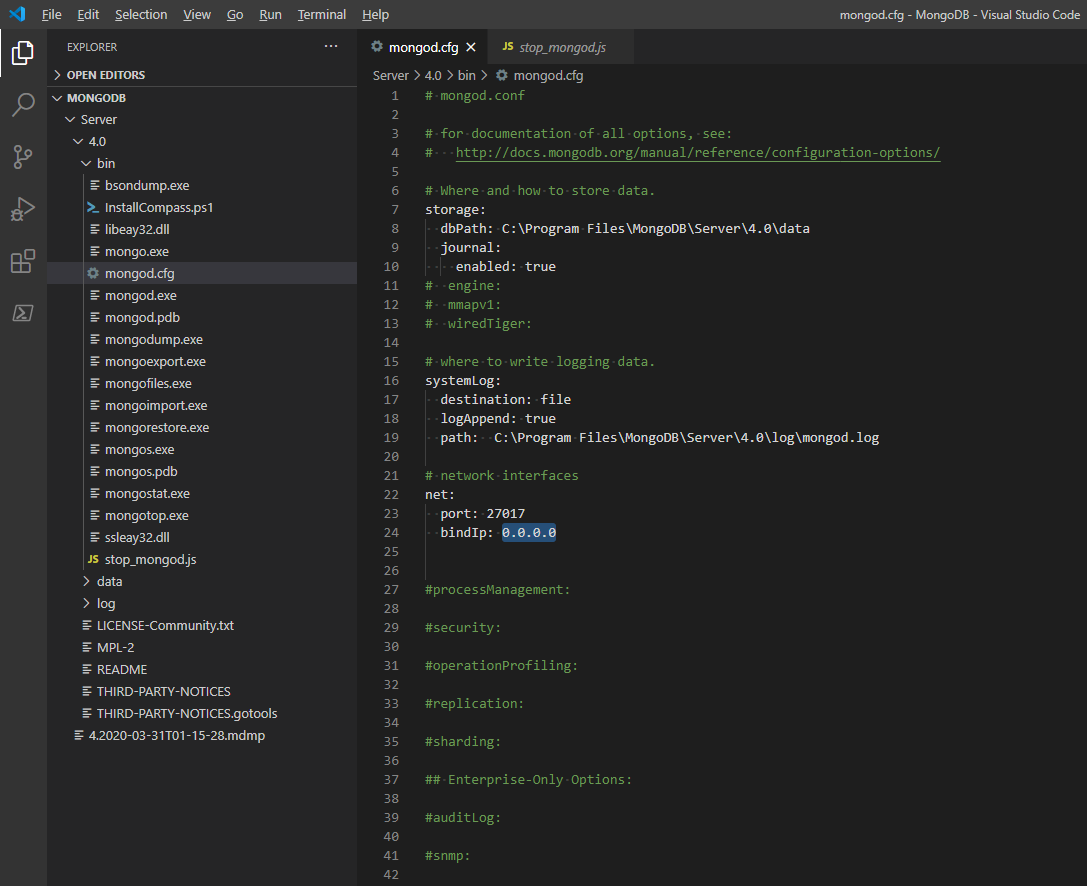Open the File menu

(x=51, y=15)
